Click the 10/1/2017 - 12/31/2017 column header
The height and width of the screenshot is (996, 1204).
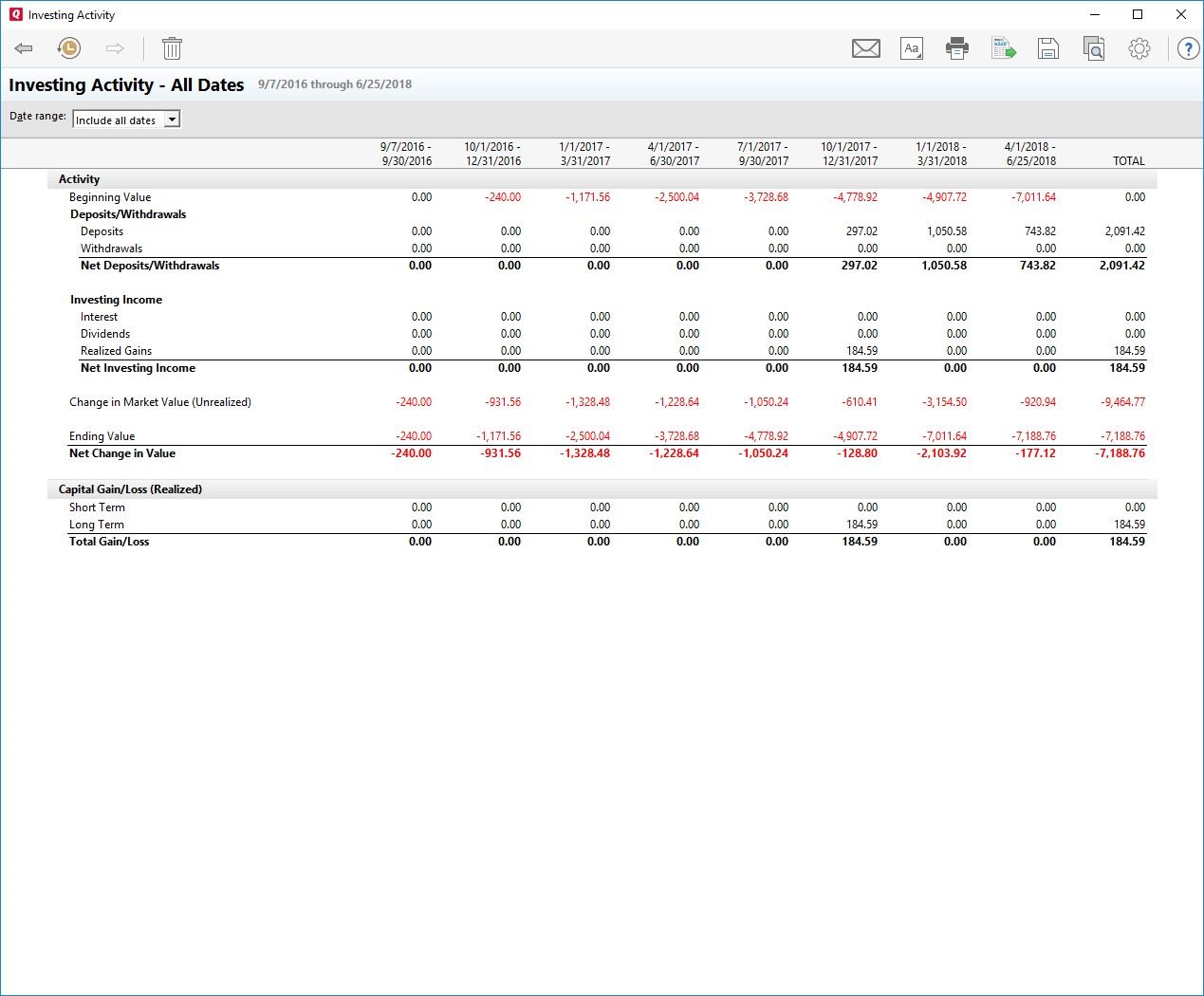click(849, 154)
